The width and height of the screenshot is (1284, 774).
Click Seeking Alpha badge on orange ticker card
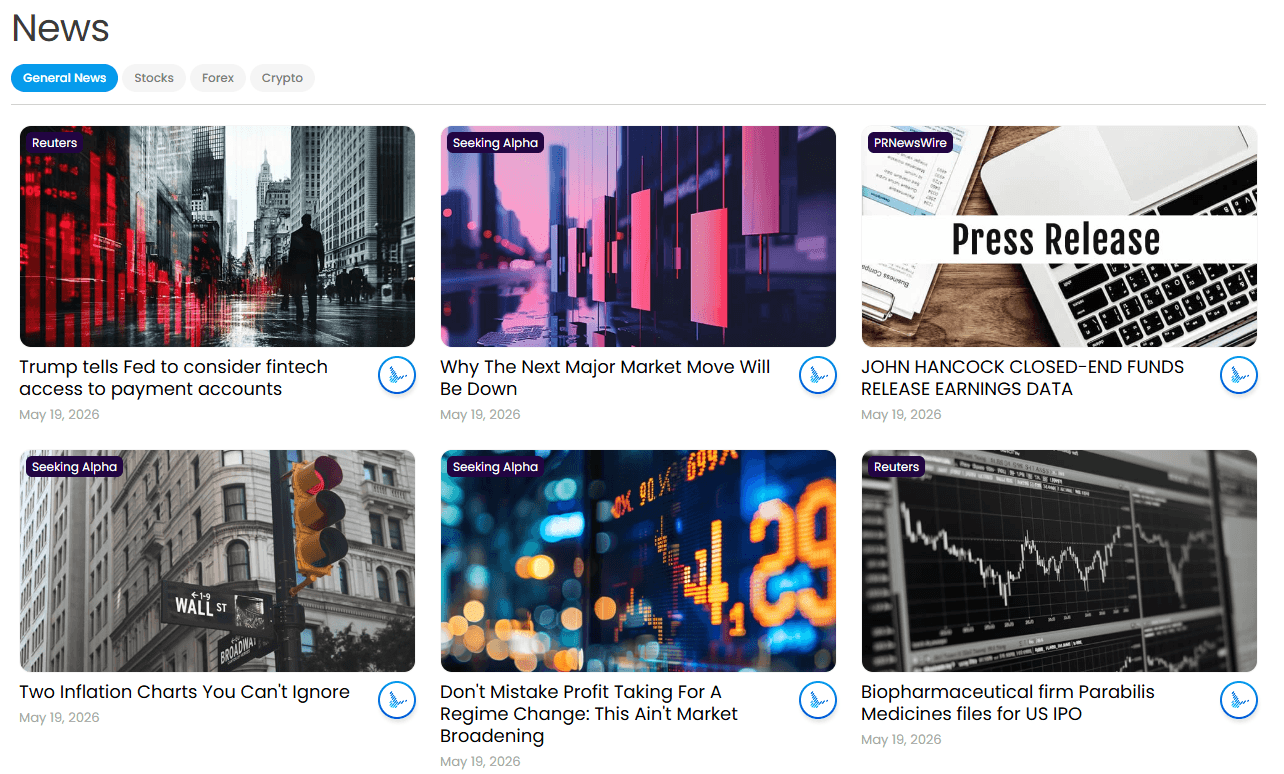pyautogui.click(x=495, y=467)
